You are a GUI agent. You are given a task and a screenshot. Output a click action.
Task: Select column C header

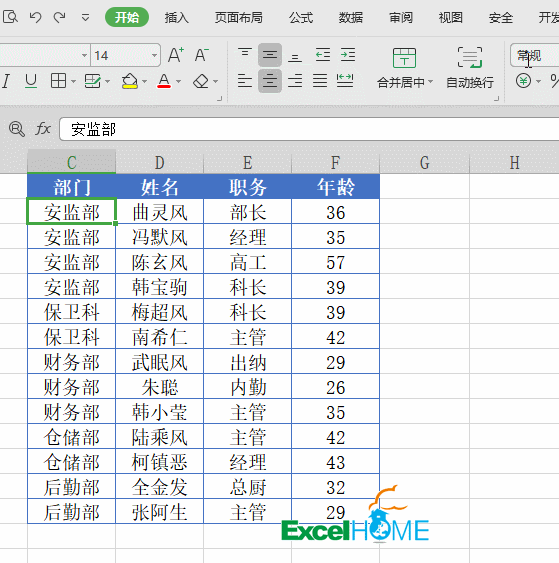(72, 162)
